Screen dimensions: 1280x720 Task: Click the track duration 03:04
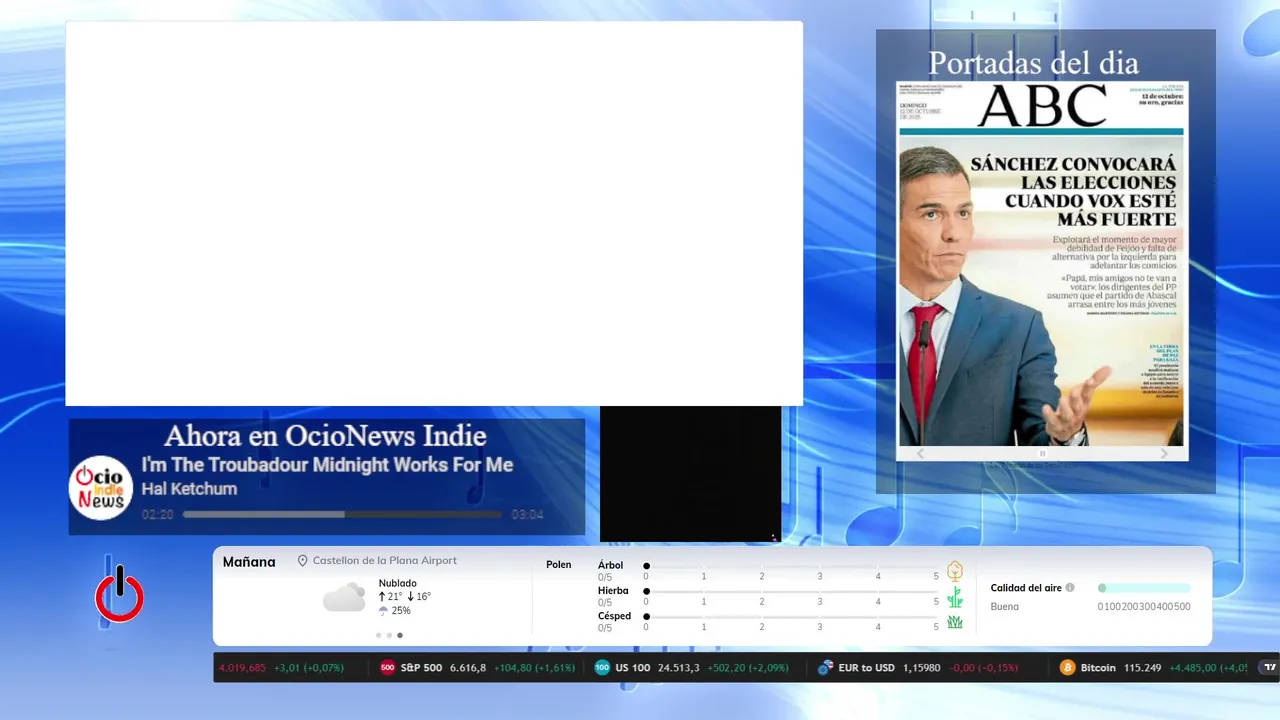[527, 515]
